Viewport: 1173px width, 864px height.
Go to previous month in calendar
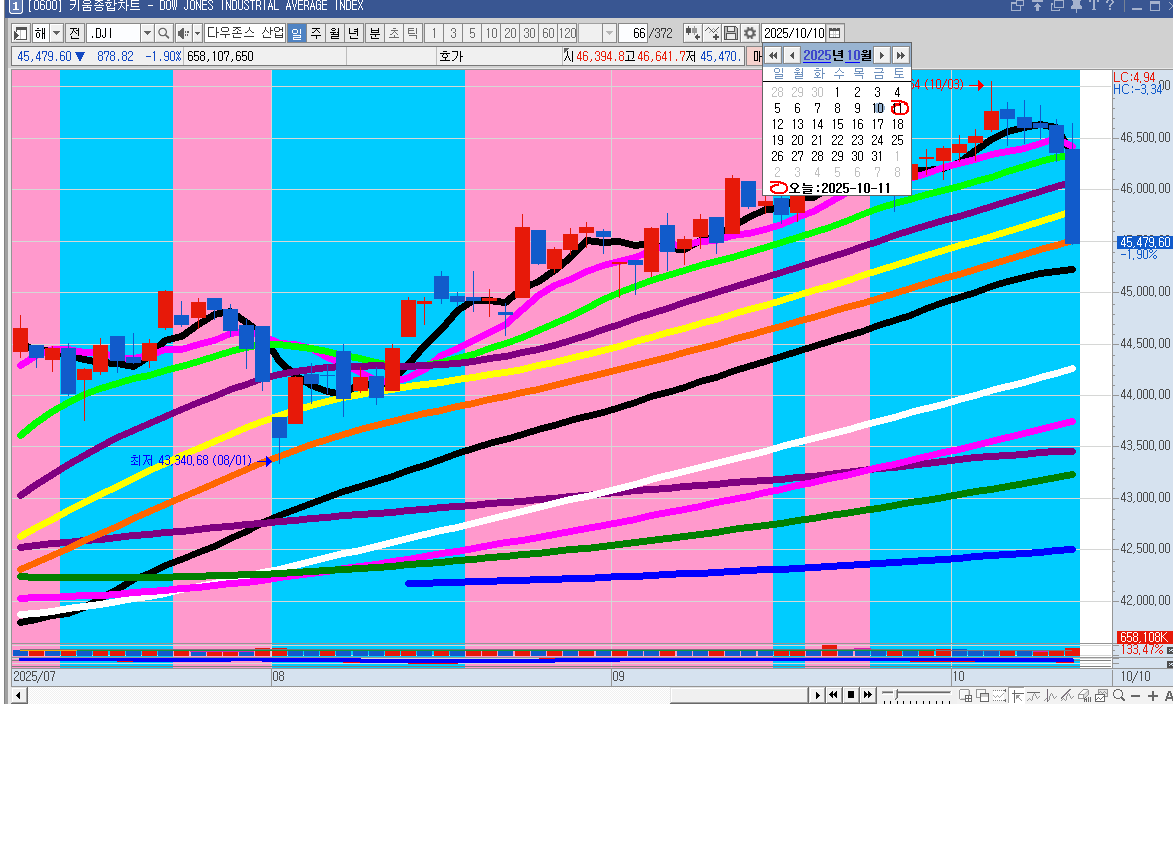[792, 55]
